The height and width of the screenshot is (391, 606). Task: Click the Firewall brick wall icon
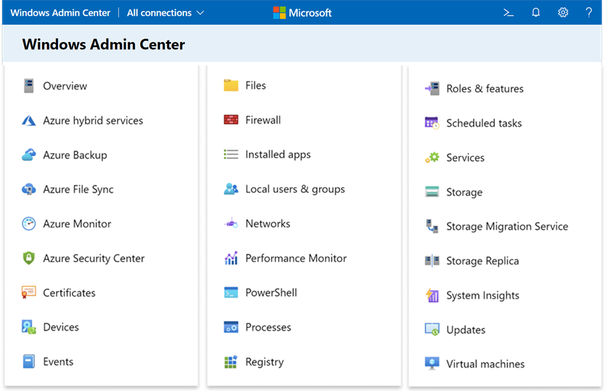click(x=231, y=120)
